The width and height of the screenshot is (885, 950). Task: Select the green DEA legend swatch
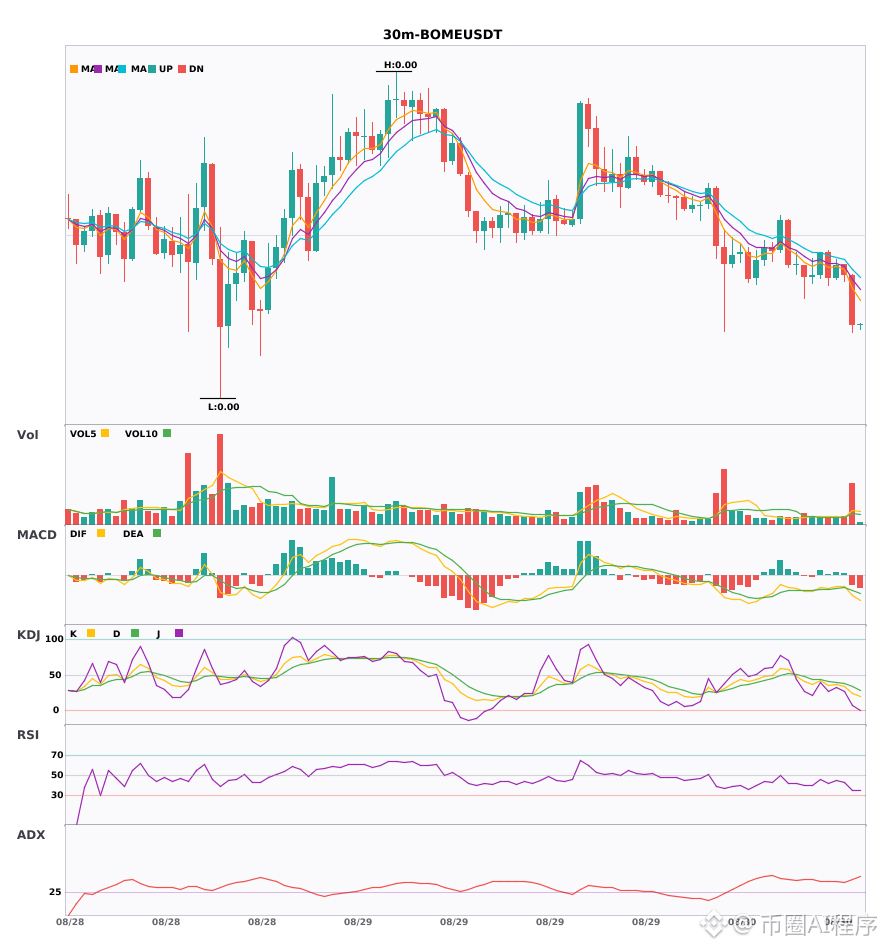click(x=157, y=533)
